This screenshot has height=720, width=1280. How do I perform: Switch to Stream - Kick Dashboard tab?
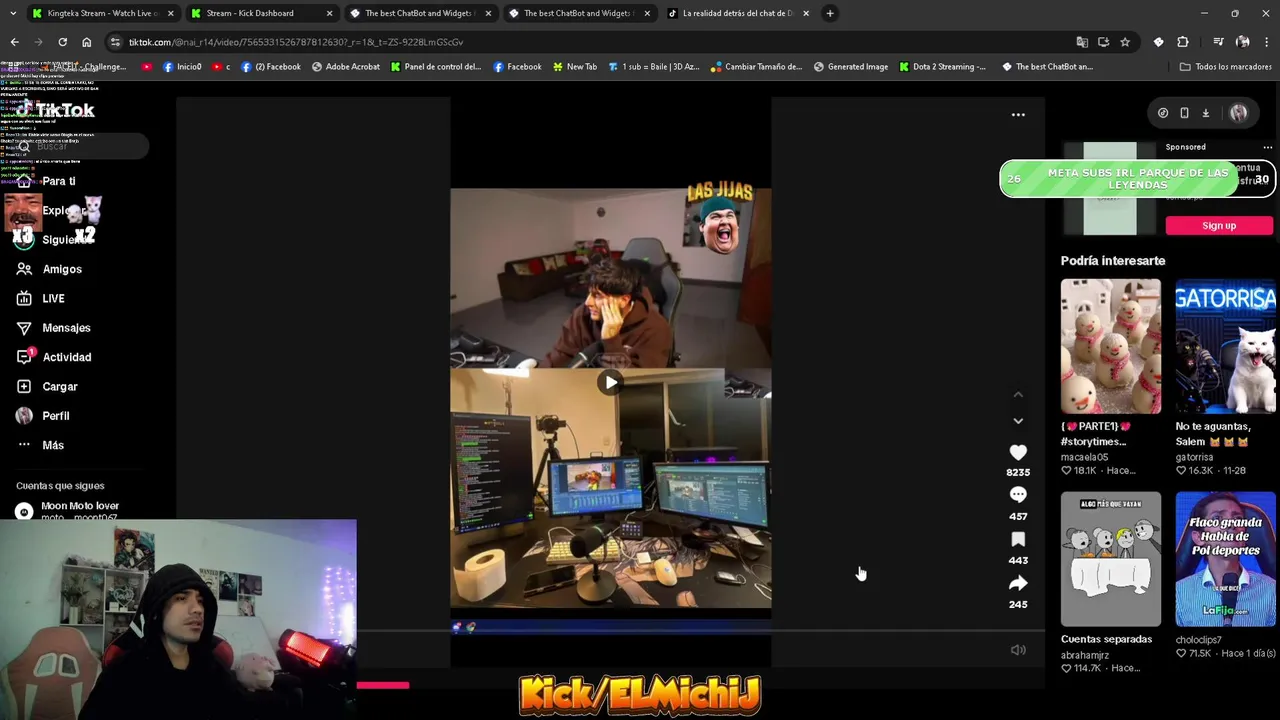pos(261,13)
